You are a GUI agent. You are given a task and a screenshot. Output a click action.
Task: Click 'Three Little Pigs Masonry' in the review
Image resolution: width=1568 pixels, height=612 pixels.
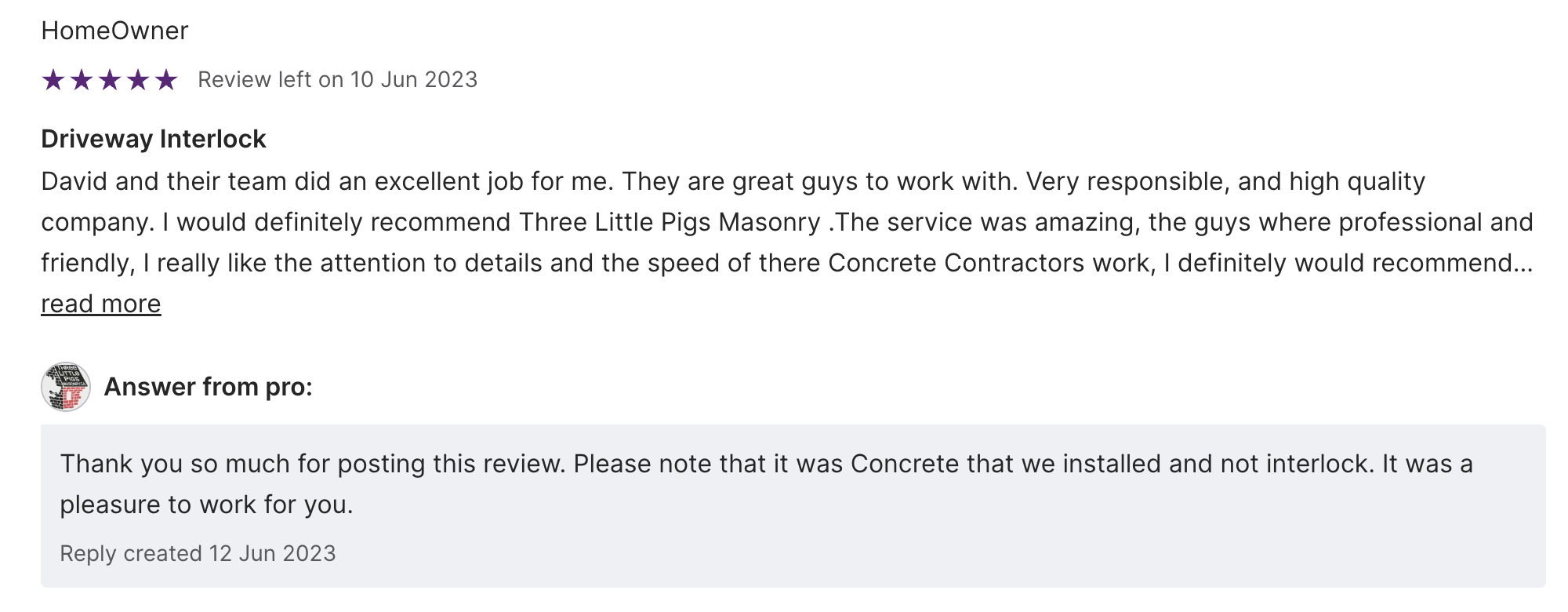[x=670, y=222]
